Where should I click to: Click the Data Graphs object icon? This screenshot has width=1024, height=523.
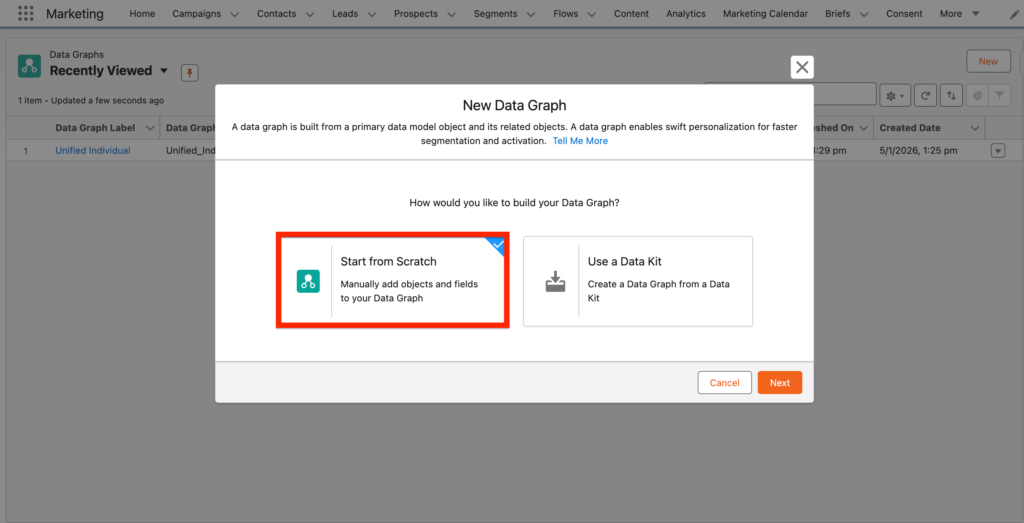tap(30, 67)
